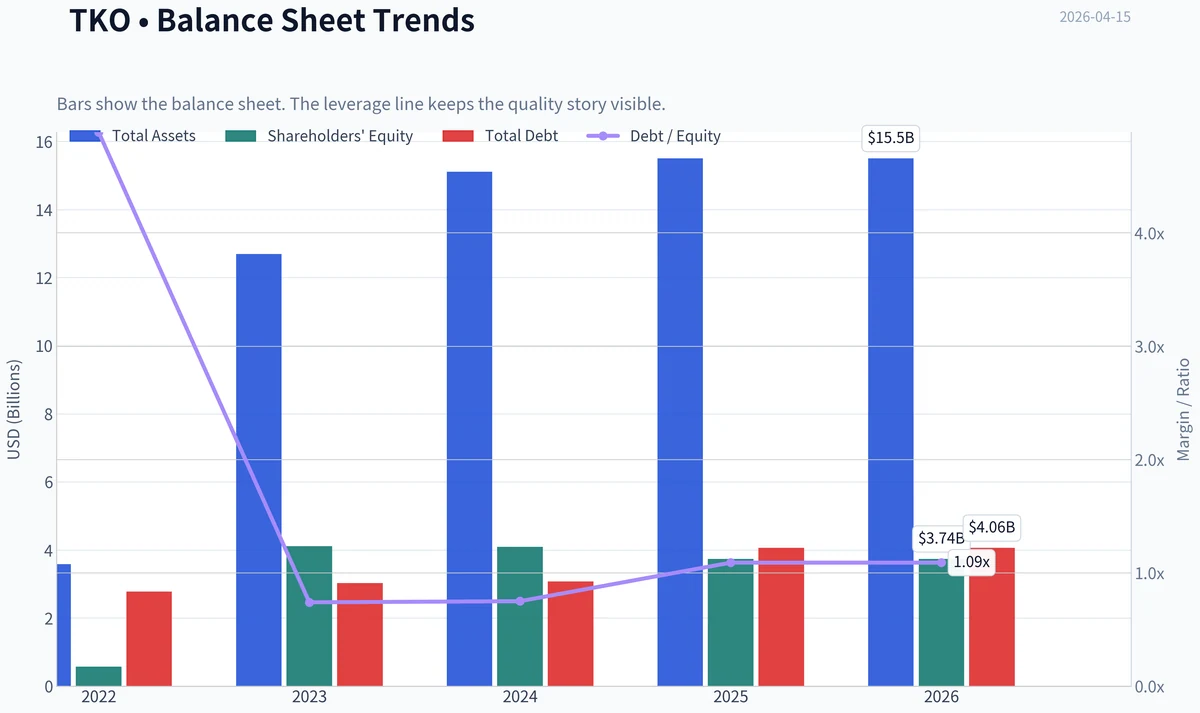
Task: Toggle the Shareholders' Equity legend entry
Action: tap(320, 136)
